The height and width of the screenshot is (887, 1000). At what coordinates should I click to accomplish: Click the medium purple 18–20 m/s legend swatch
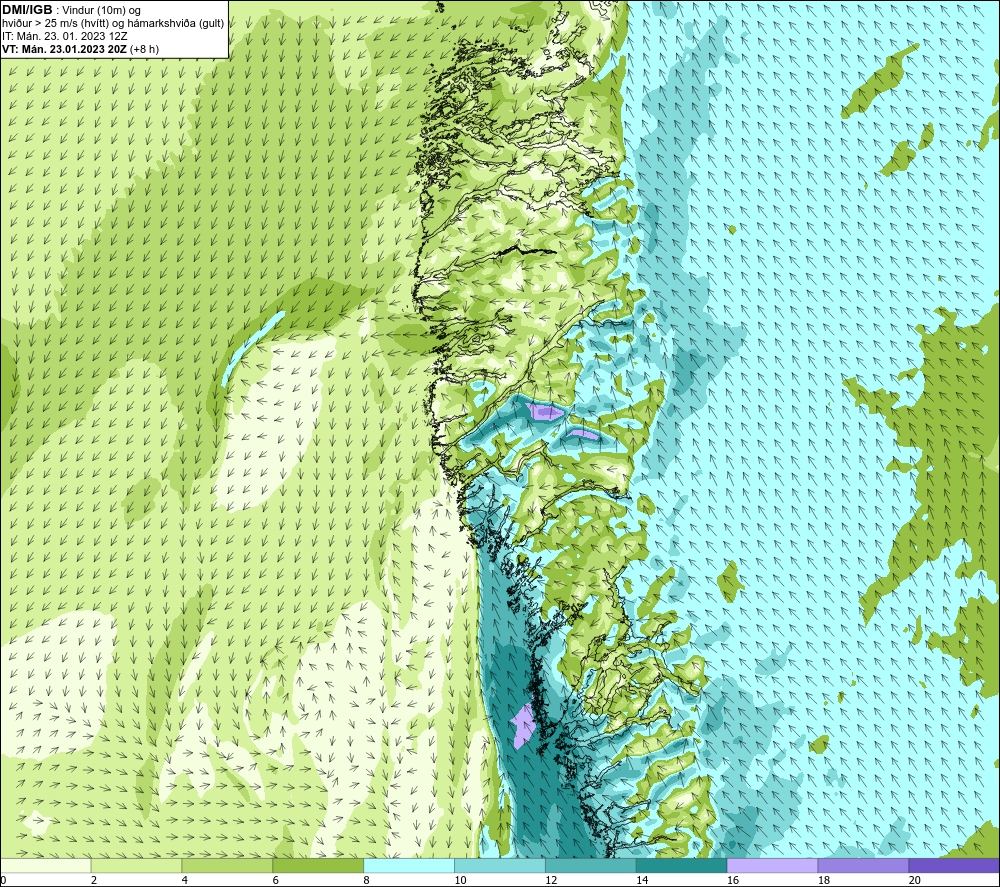coord(864,866)
